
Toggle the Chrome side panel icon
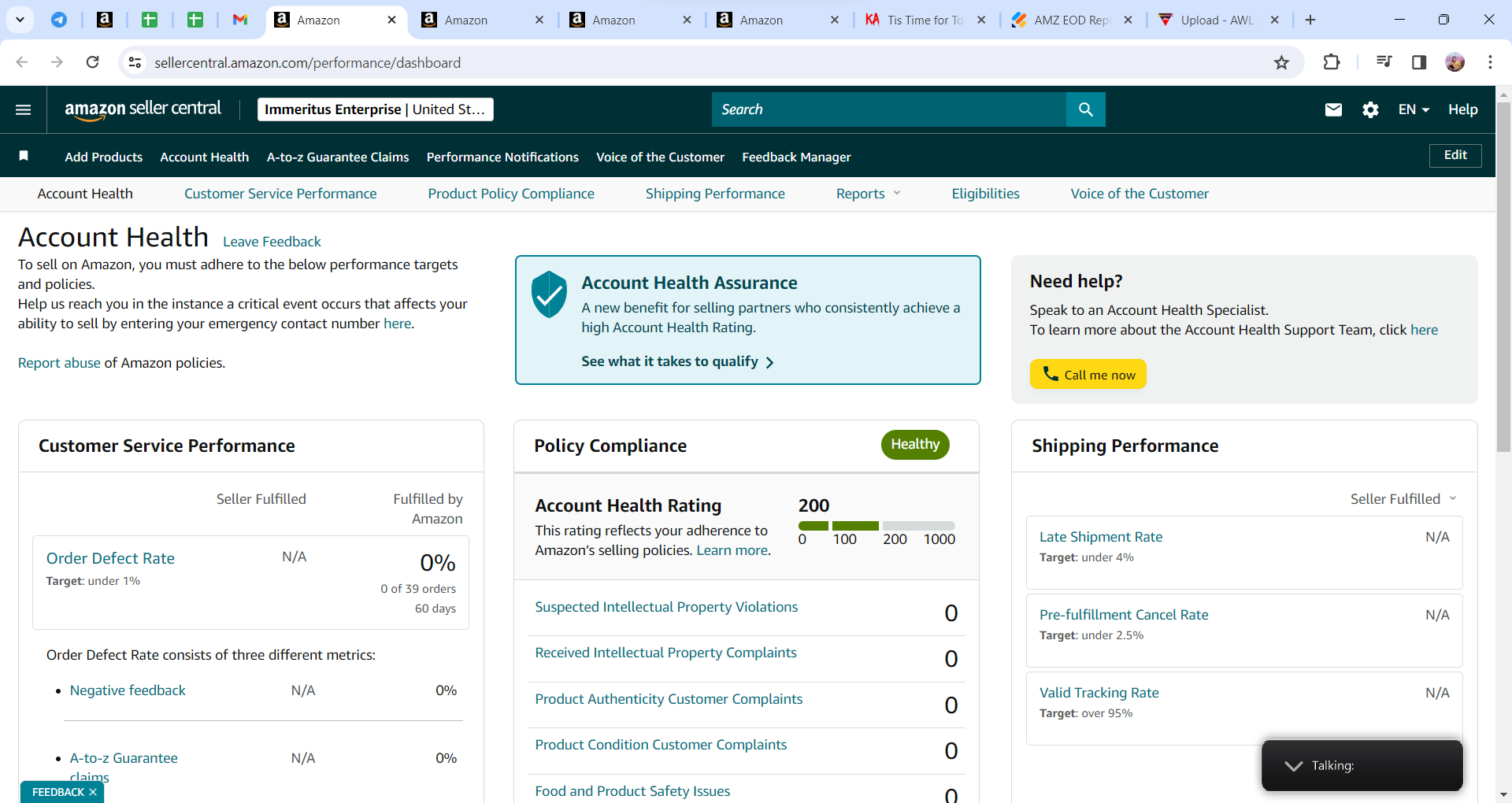1419,62
